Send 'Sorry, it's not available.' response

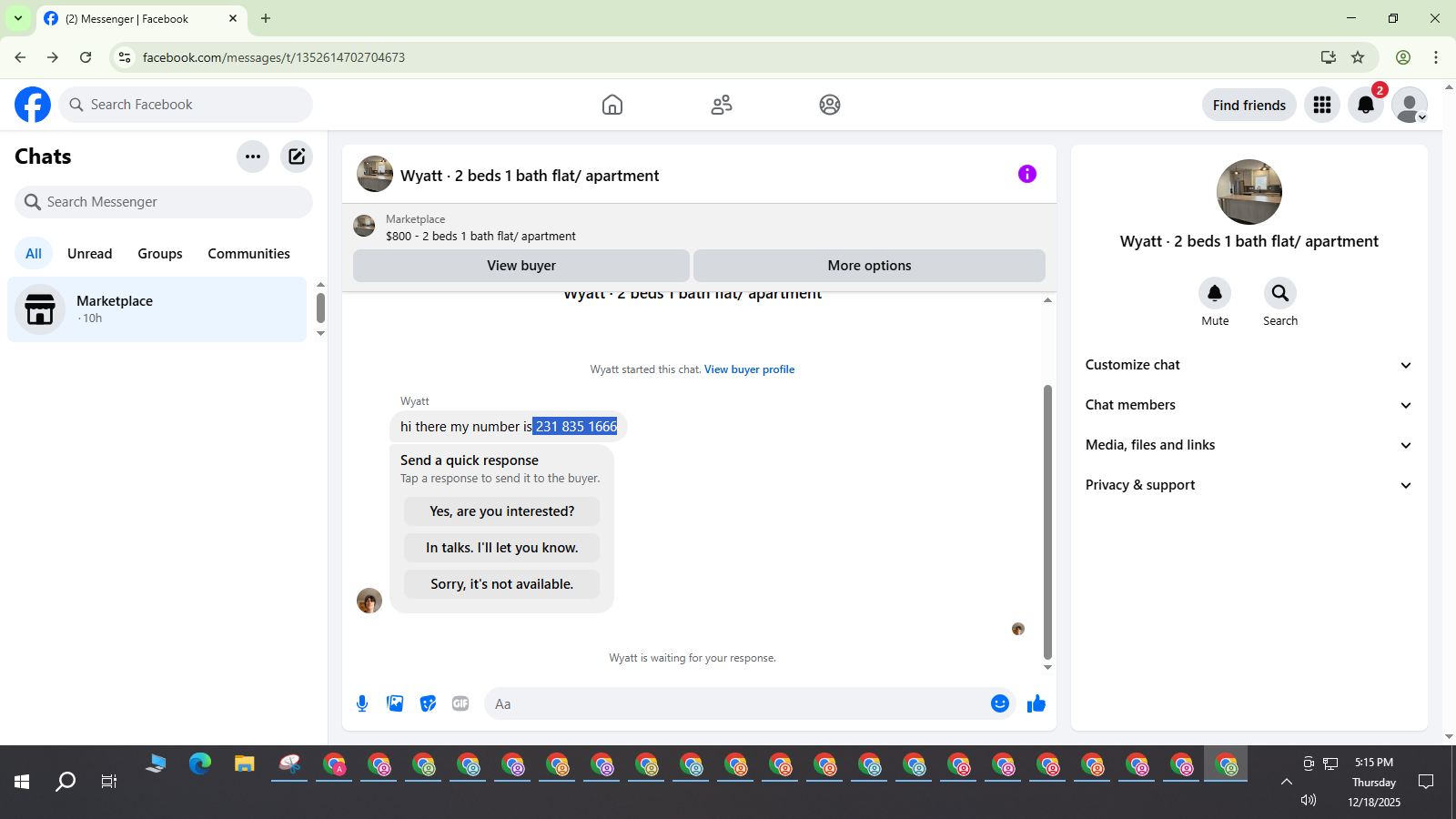point(502,584)
